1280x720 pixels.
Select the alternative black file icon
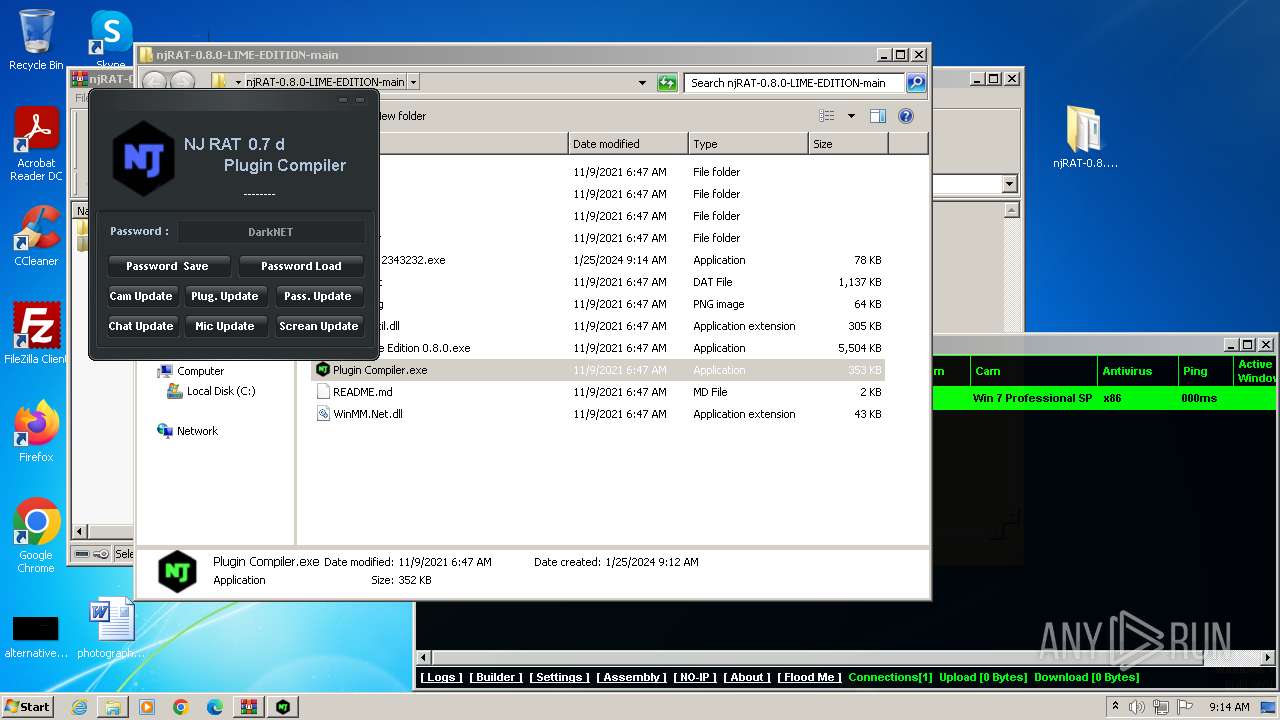coord(36,636)
